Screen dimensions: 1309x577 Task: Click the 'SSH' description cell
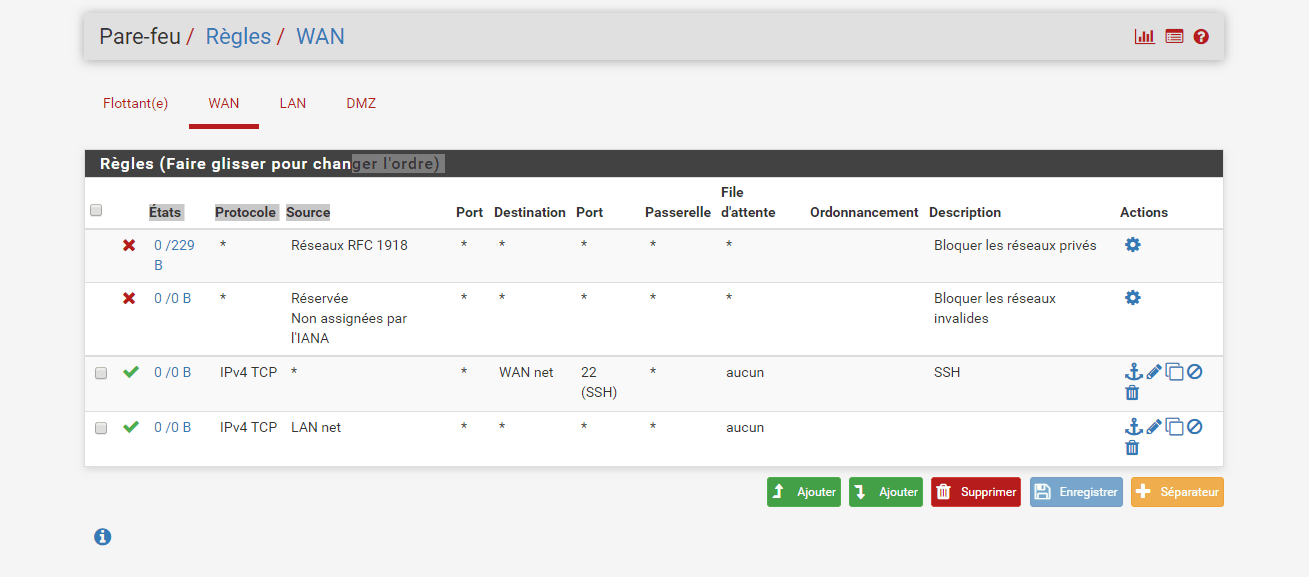coord(947,372)
